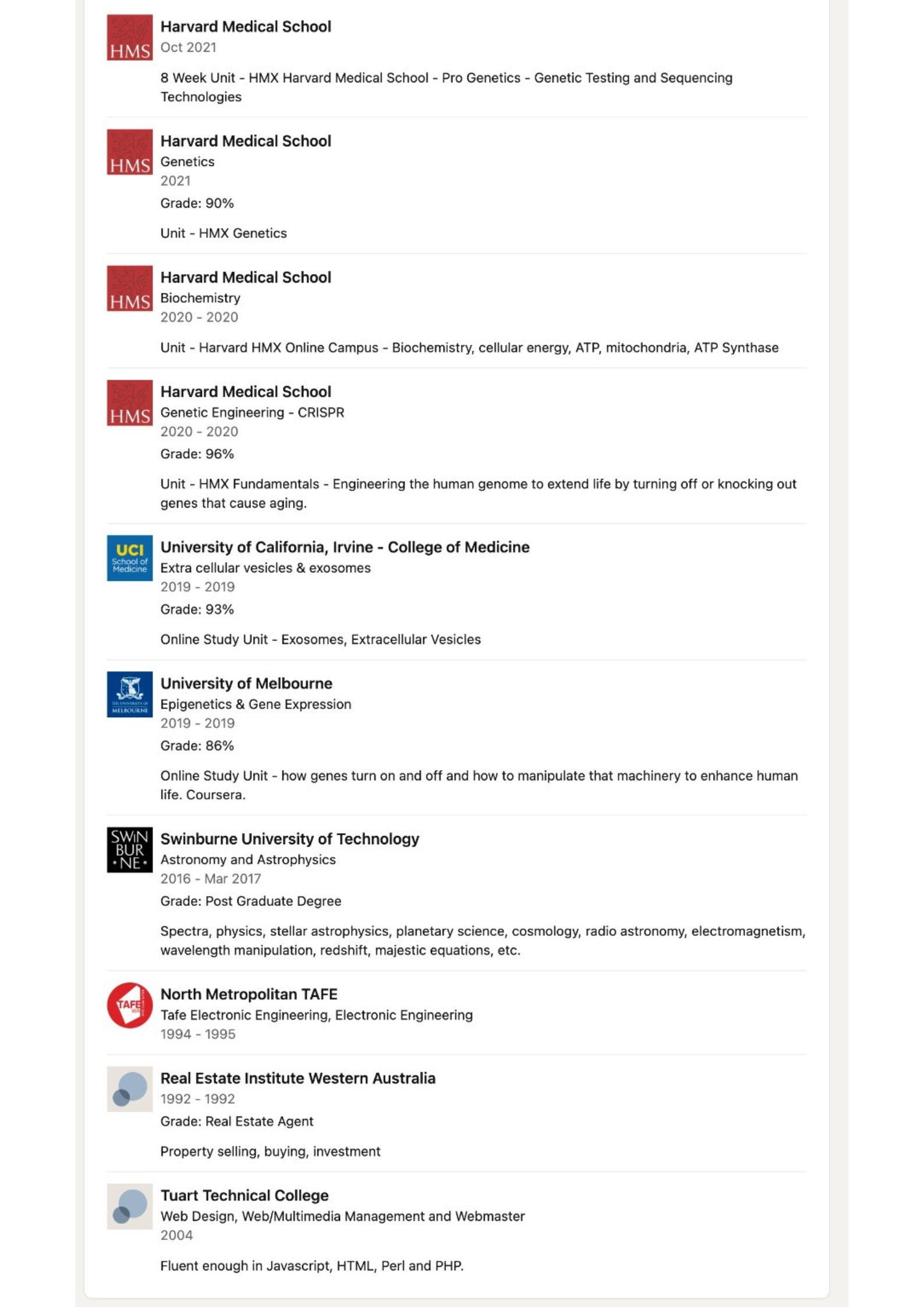This screenshot has width=924, height=1307.
Task: Click the Swinburne University of Technology heading
Action: point(289,839)
